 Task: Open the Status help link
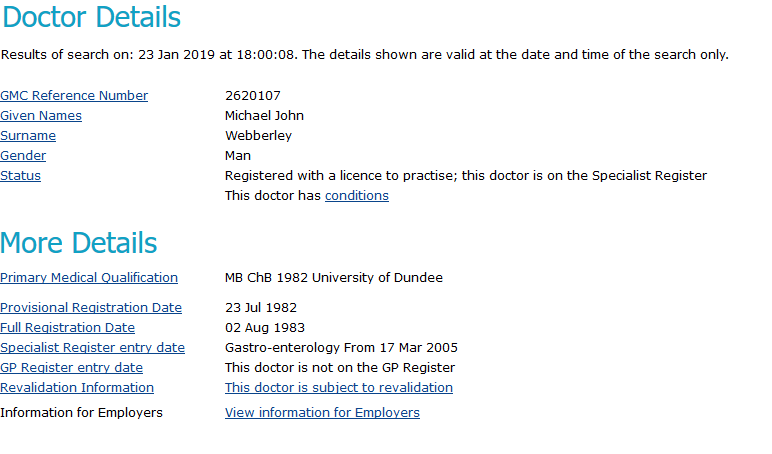tap(20, 176)
